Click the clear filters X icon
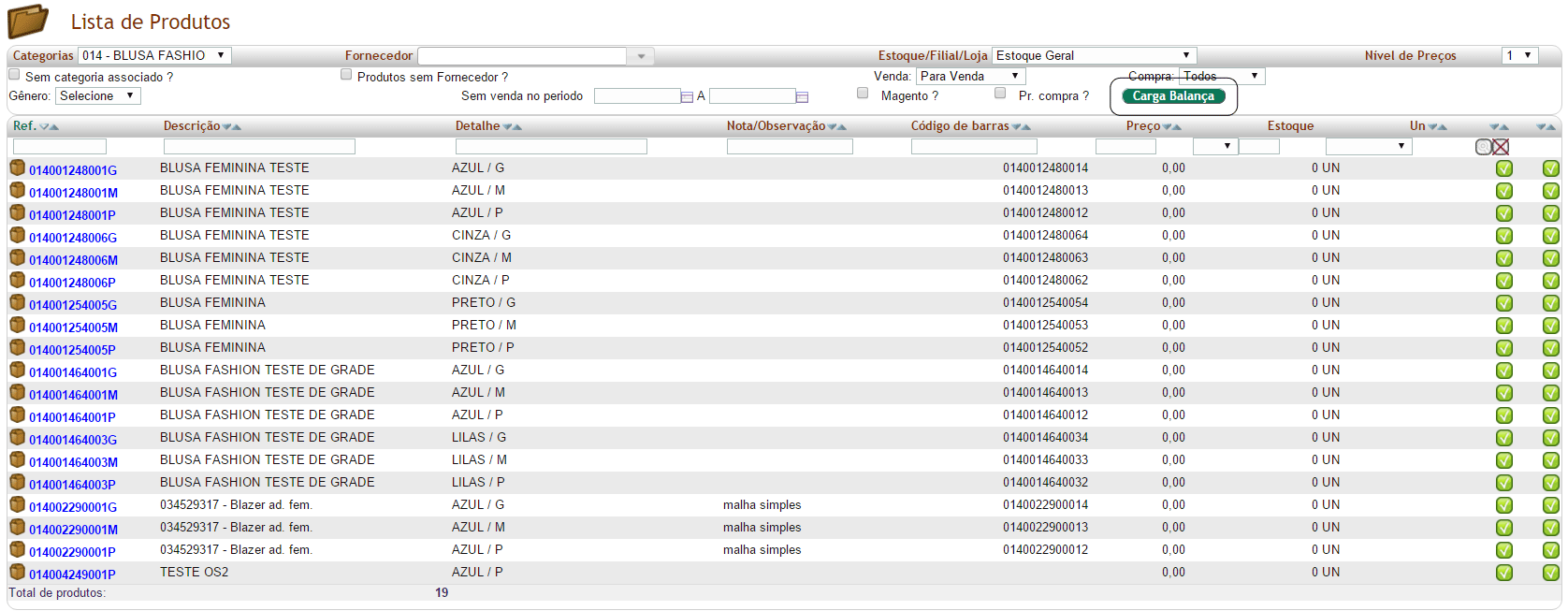1568x611 pixels. 1501,147
